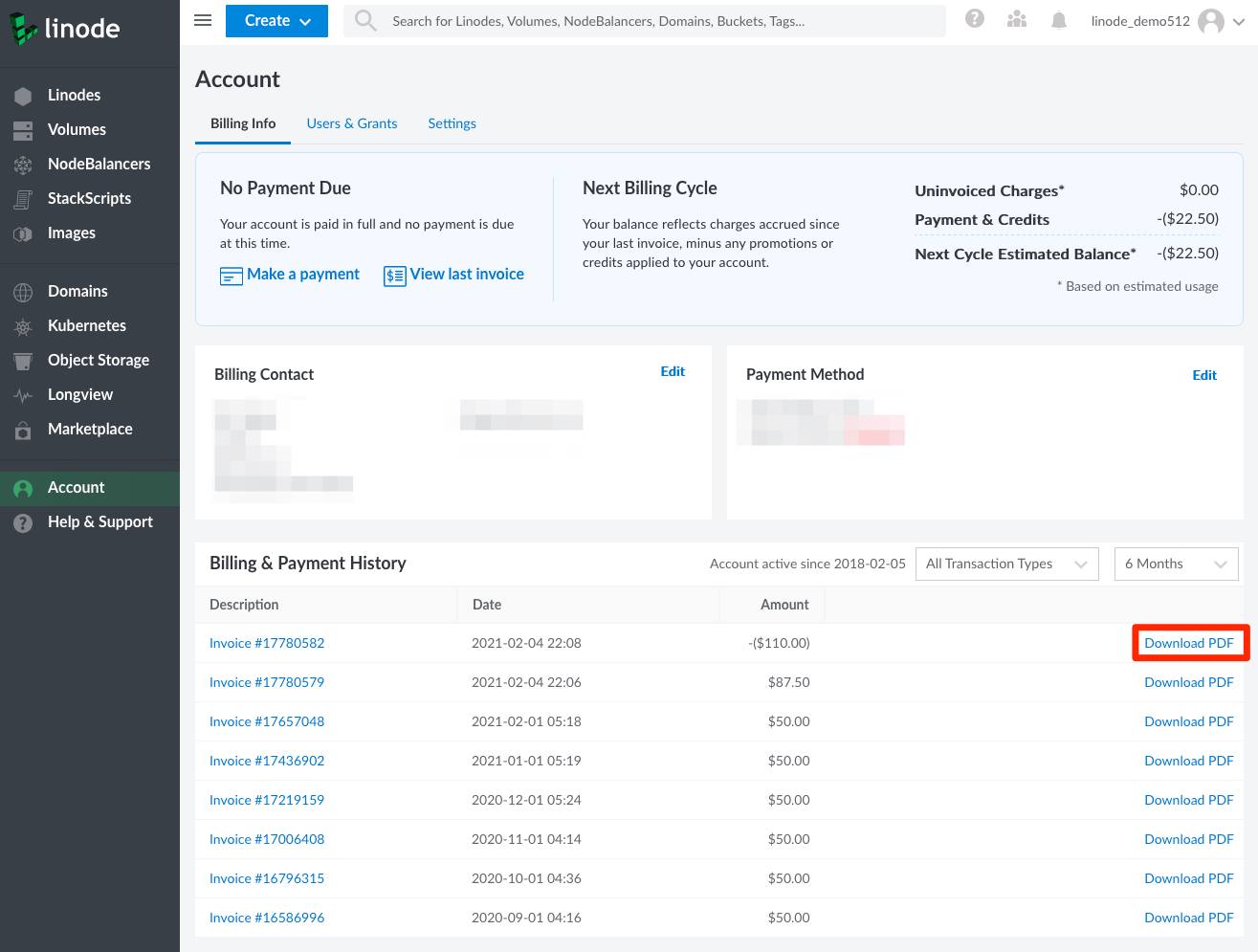Open Volumes via its sidebar icon
This screenshot has height=952, width=1258.
[x=22, y=129]
